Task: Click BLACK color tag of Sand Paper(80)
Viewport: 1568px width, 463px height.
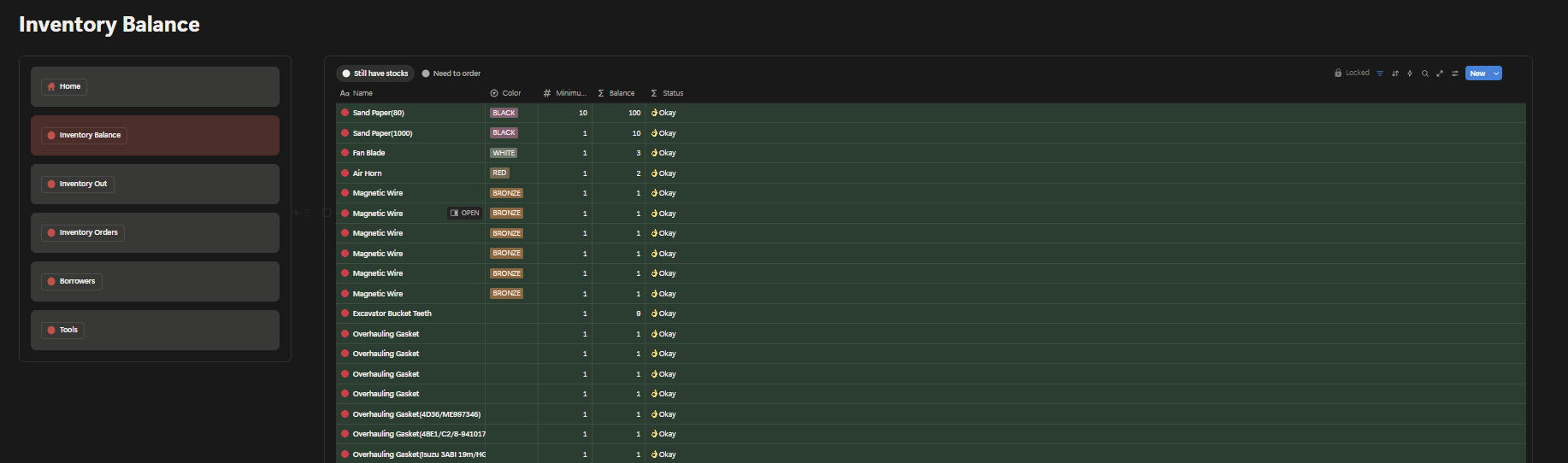Action: (x=504, y=113)
